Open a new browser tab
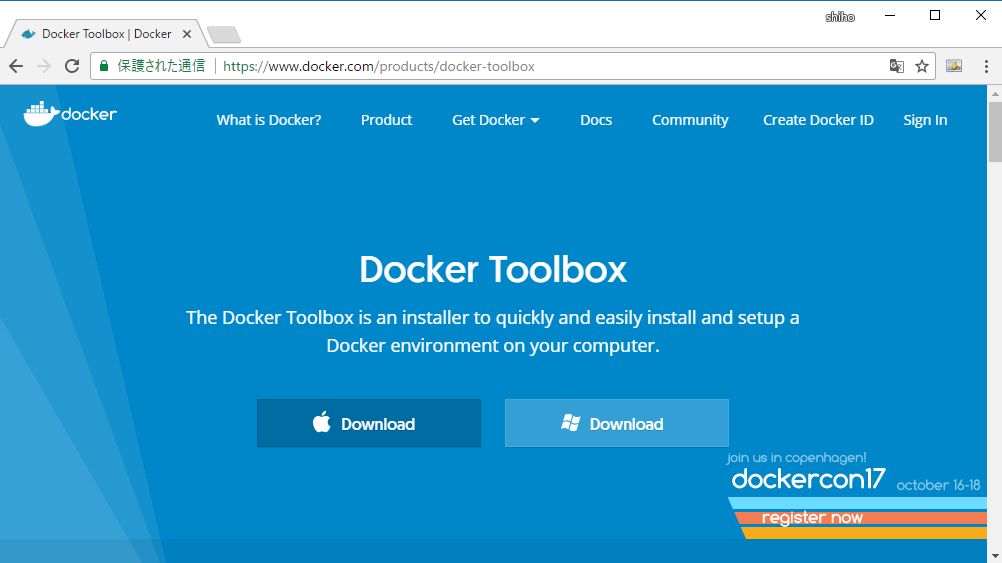The image size is (1002, 563). pyautogui.click(x=224, y=35)
